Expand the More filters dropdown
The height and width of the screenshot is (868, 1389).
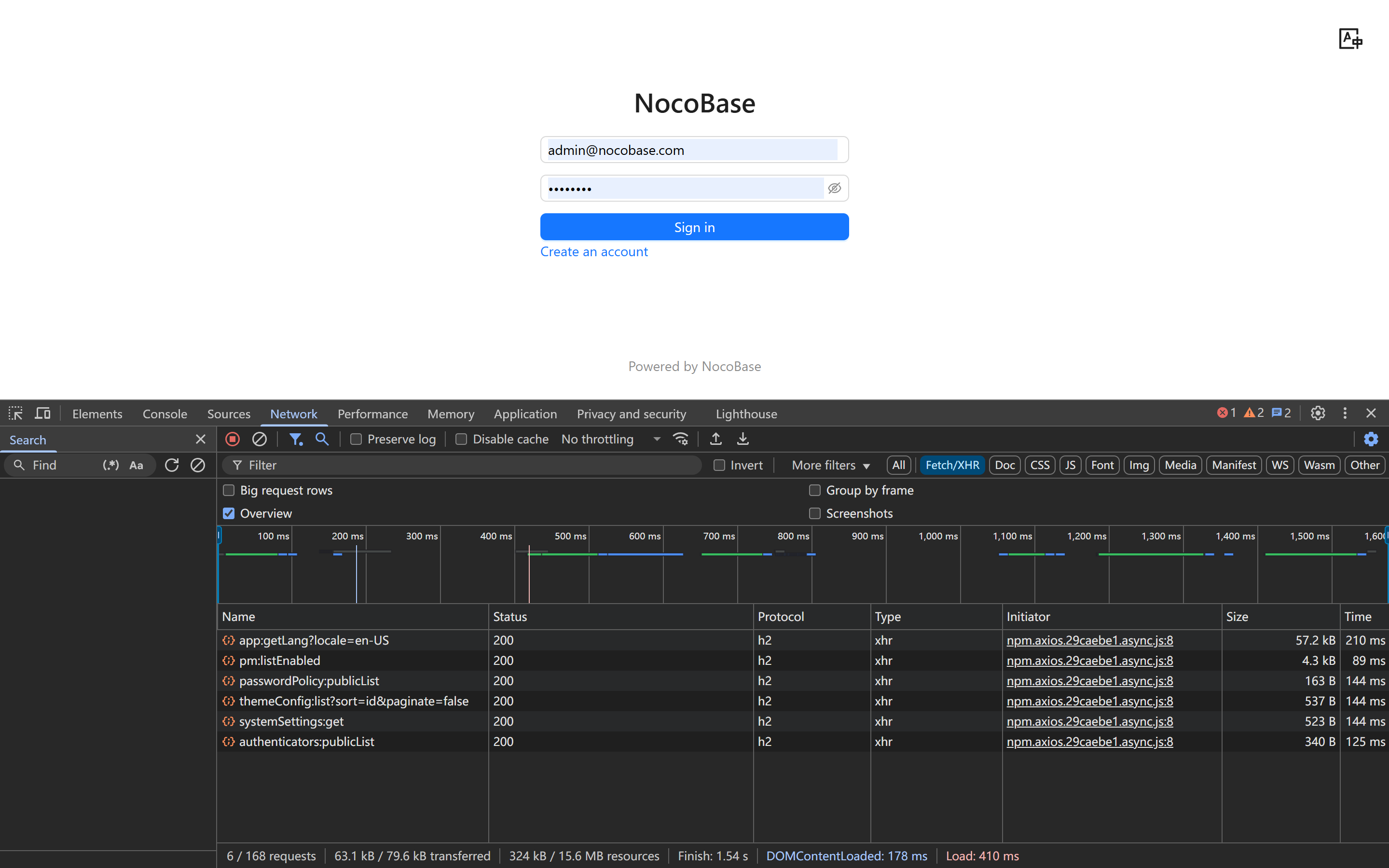click(x=830, y=465)
